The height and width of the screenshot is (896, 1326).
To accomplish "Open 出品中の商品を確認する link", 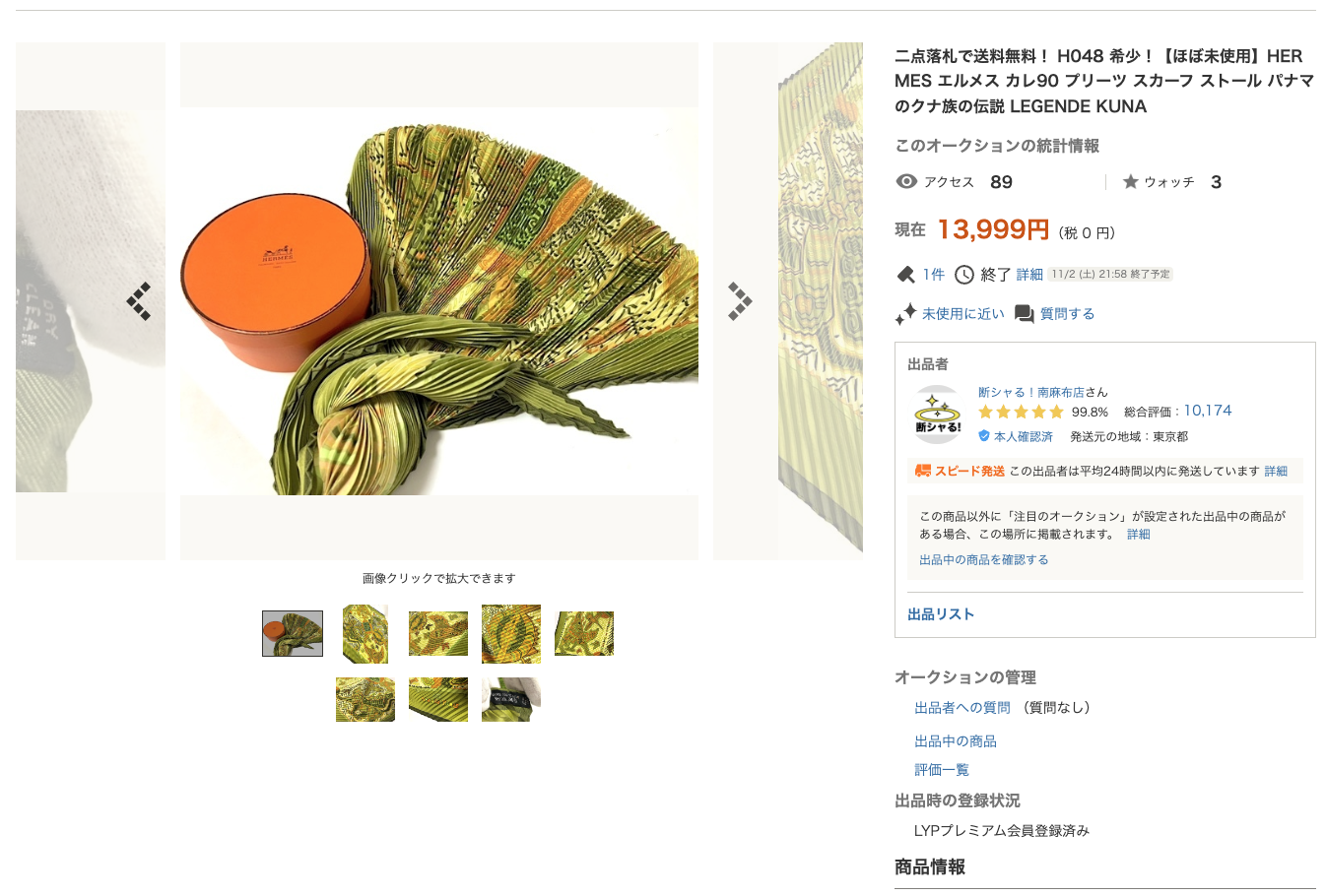I will coord(984,559).
